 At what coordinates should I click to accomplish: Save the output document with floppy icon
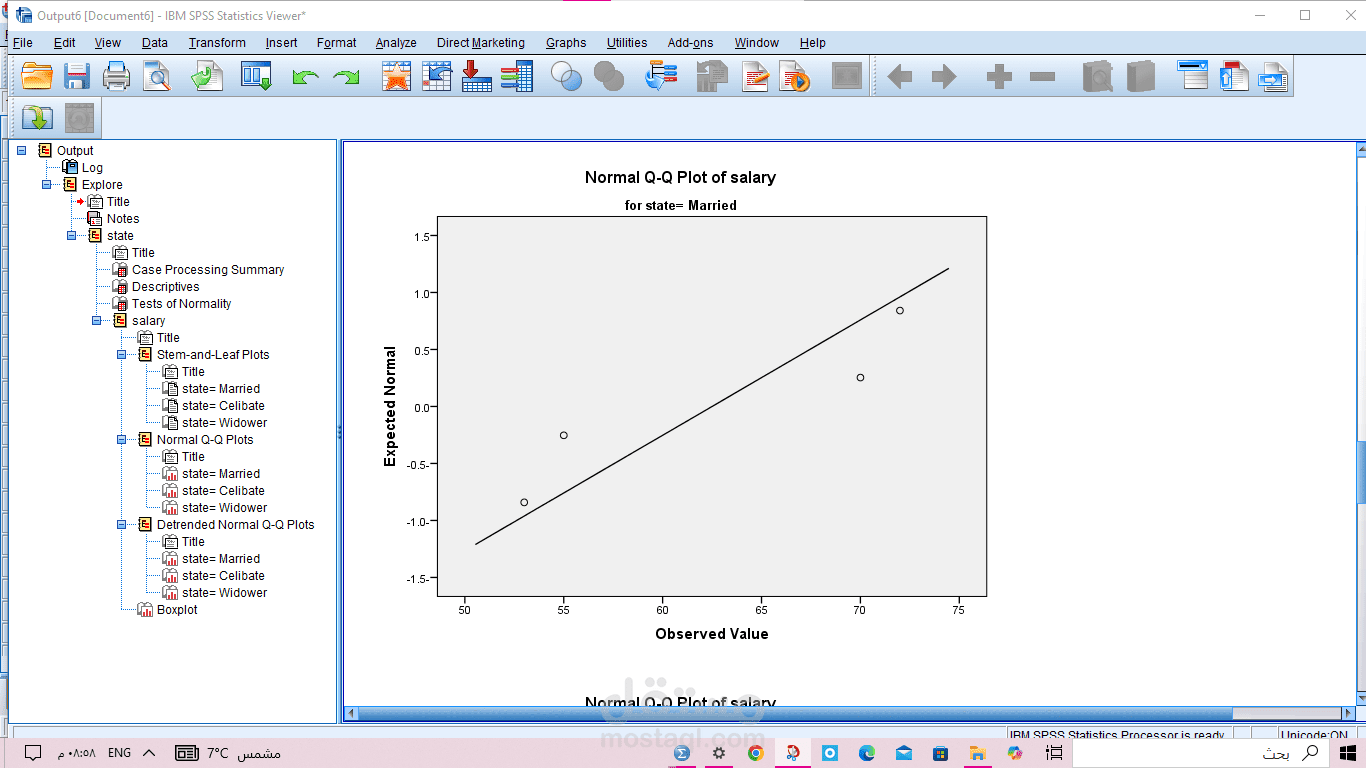[77, 76]
